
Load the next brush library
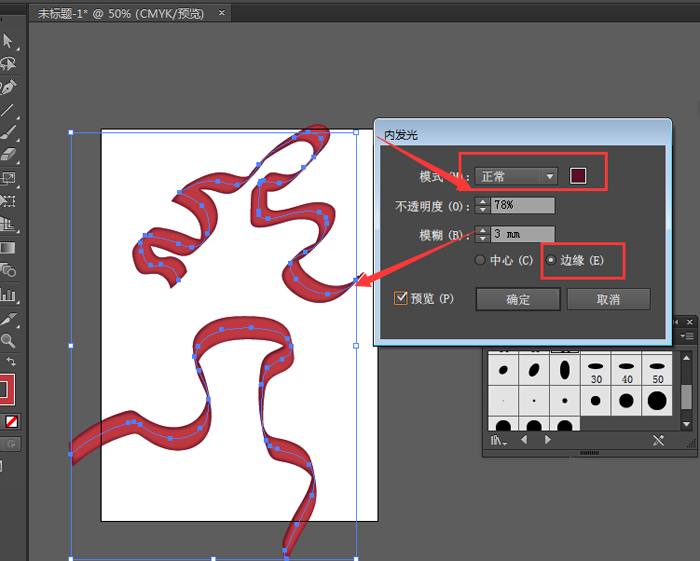[x=548, y=440]
